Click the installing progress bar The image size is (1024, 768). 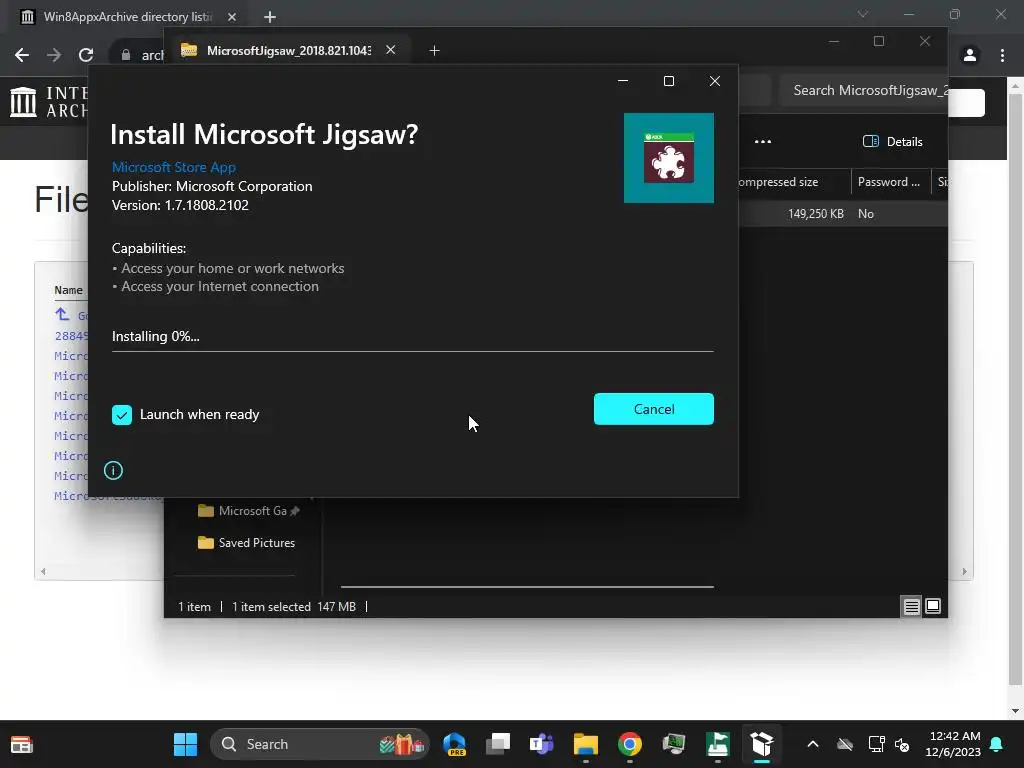[x=412, y=351]
